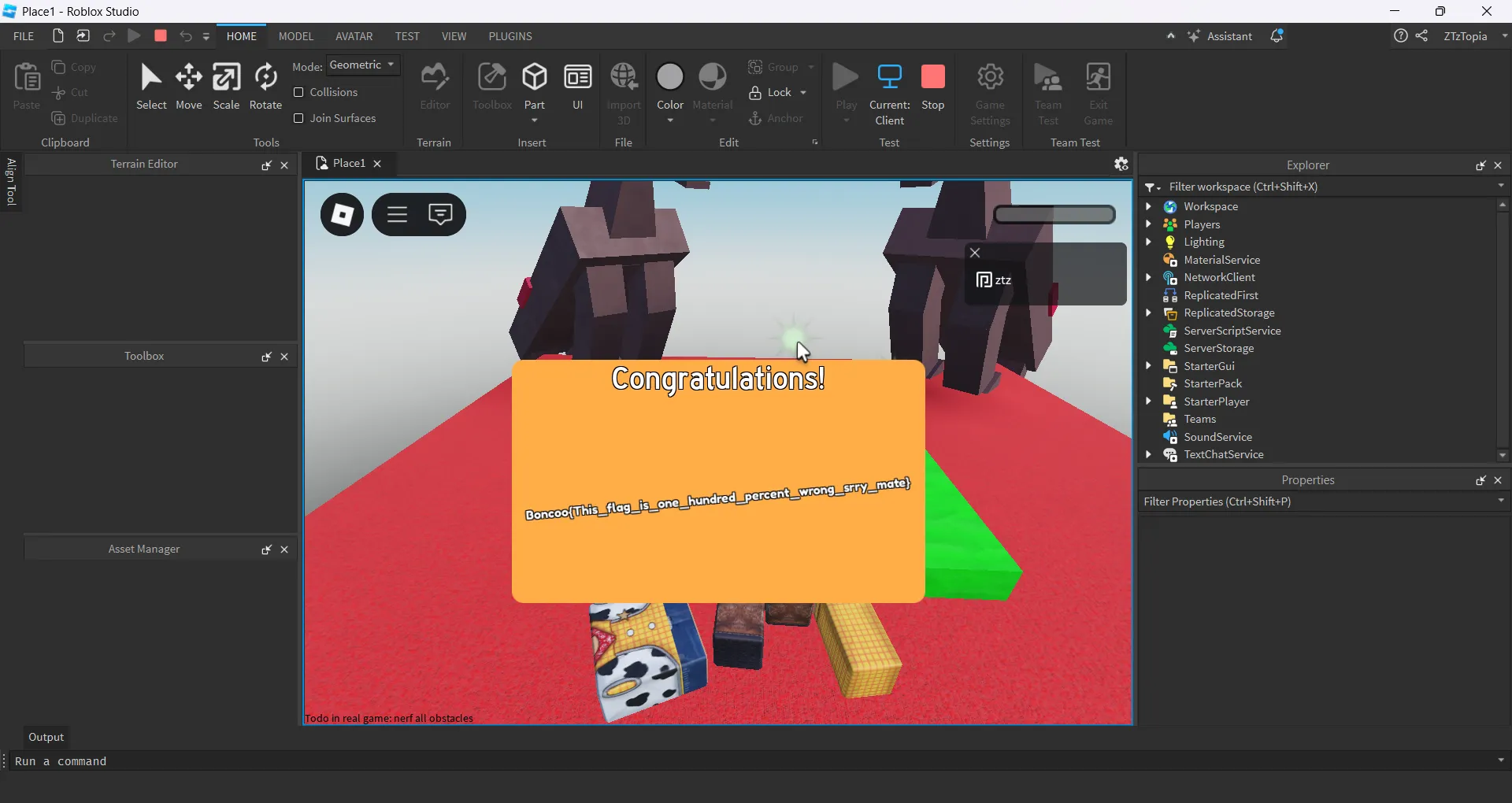Open the Align Tool side tab
The height and width of the screenshot is (803, 1512).
(x=11, y=182)
